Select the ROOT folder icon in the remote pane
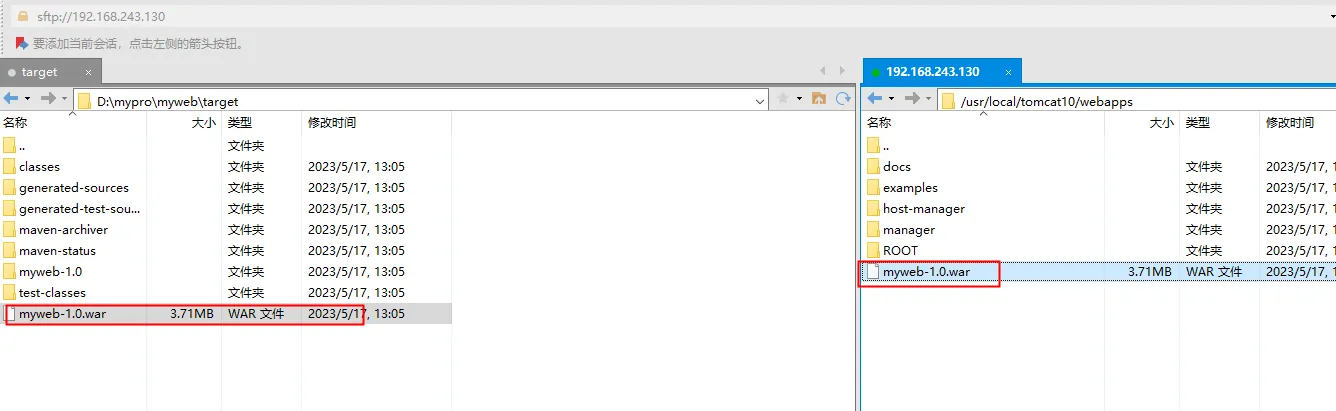 874,251
